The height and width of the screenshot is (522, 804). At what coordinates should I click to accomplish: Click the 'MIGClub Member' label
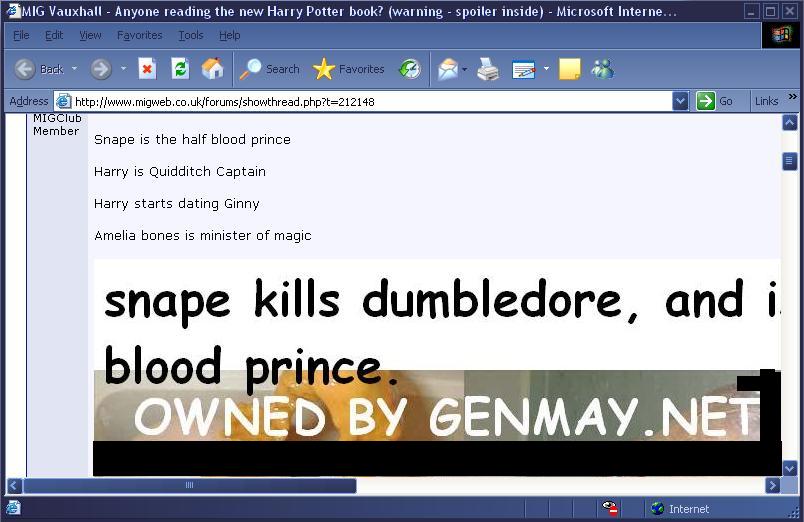point(56,126)
